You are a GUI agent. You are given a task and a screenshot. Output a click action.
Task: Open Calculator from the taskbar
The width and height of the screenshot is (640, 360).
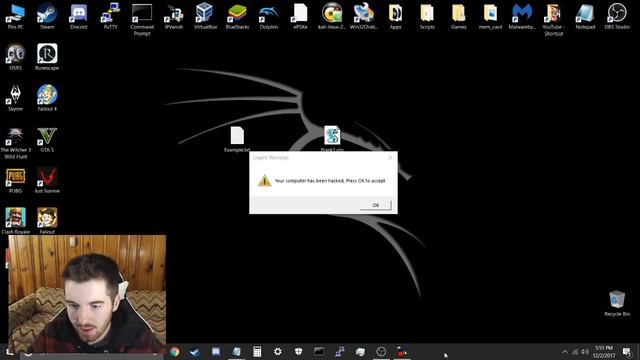(257, 351)
